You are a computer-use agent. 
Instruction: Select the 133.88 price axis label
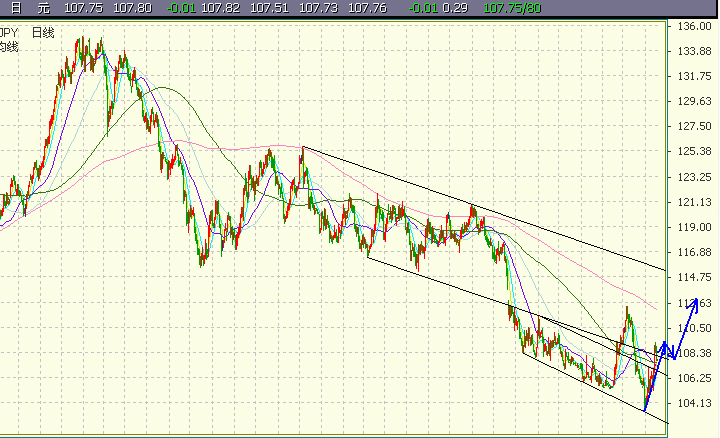[x=694, y=51]
